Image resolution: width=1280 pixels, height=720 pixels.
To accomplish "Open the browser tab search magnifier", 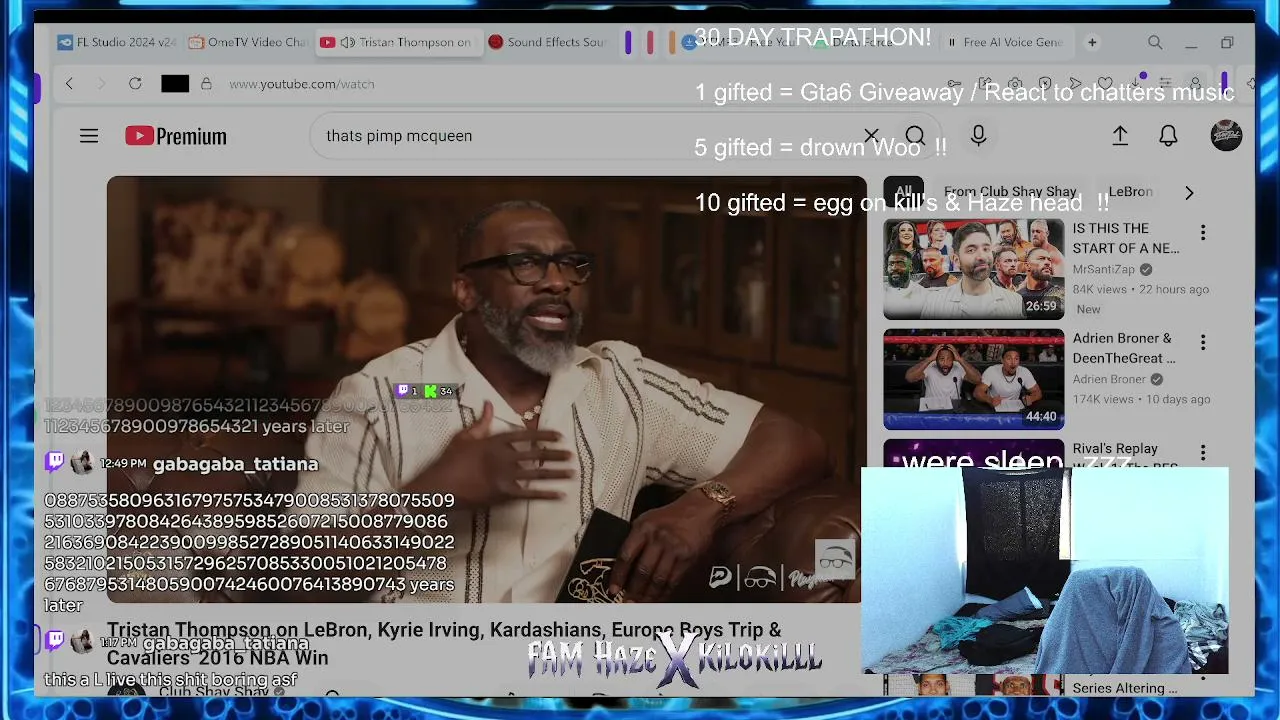I will tap(1155, 43).
